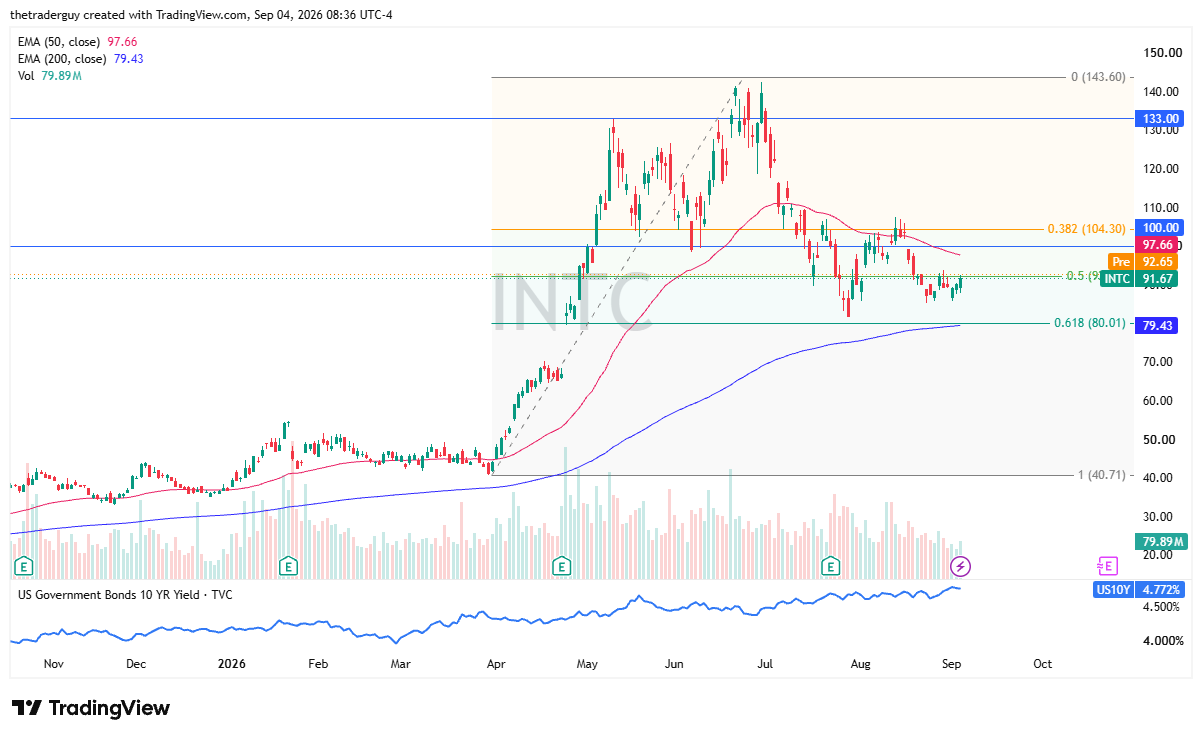This screenshot has width=1202, height=738.
Task: Click the Mar label on time axis
Action: [x=400, y=664]
